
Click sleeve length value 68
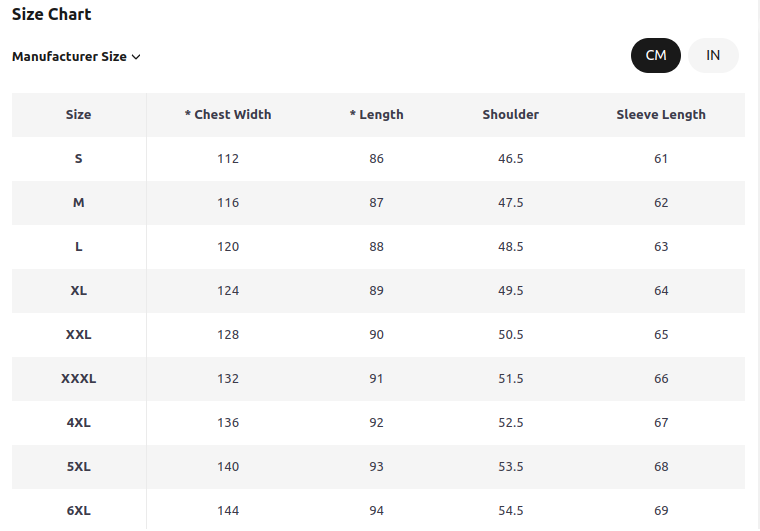tap(661, 467)
